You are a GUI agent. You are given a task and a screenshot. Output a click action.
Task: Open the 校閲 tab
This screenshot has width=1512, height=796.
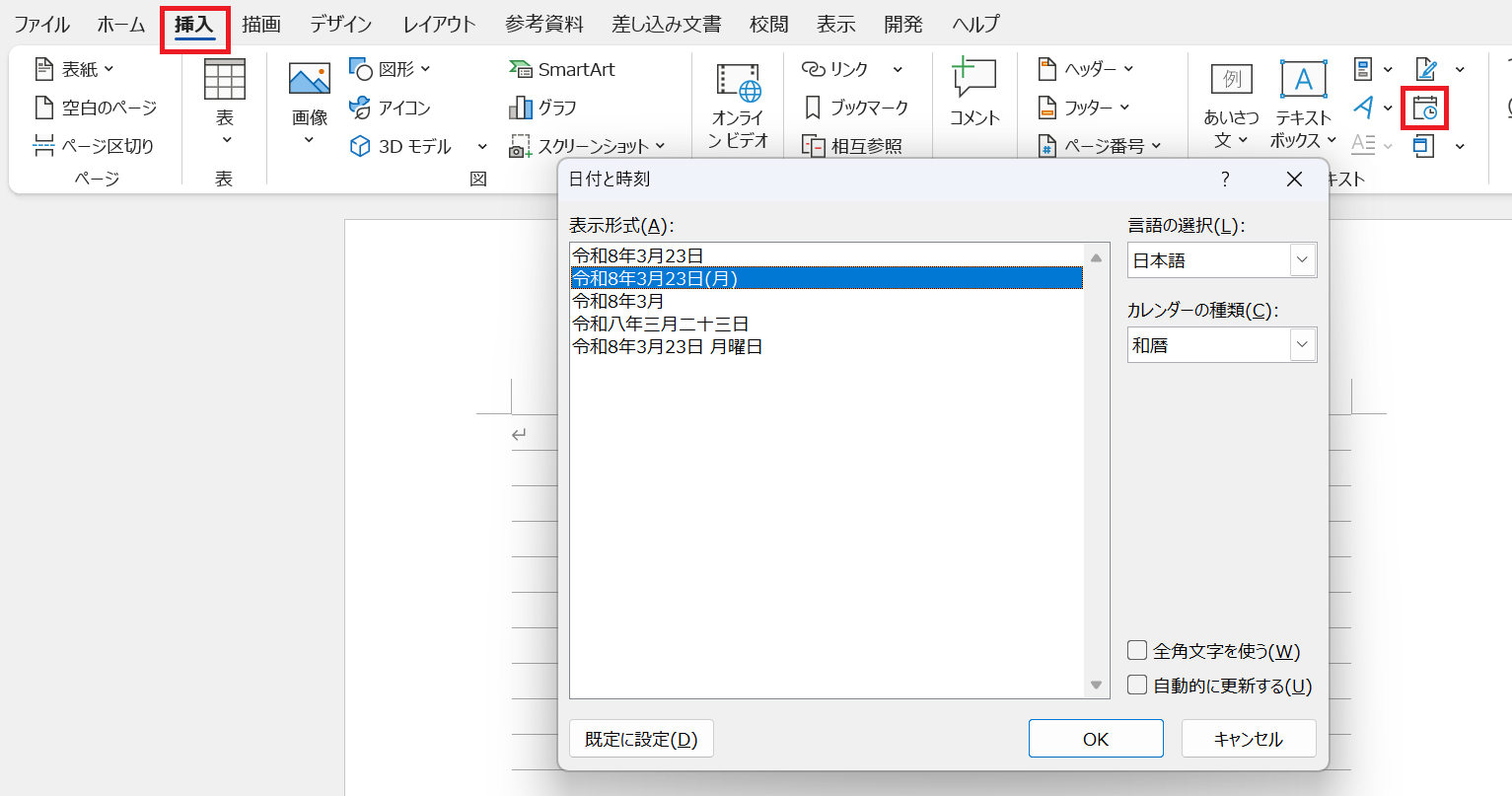[768, 25]
